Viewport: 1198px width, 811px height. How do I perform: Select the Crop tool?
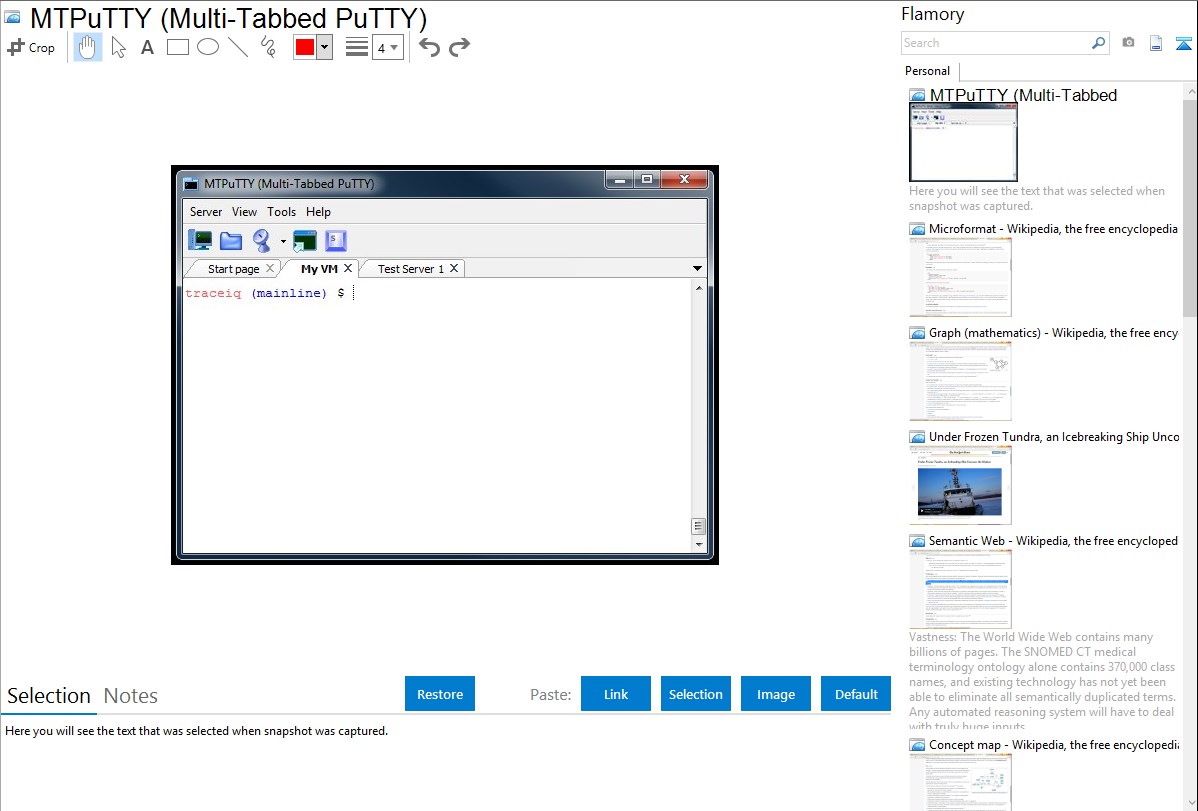click(31, 47)
